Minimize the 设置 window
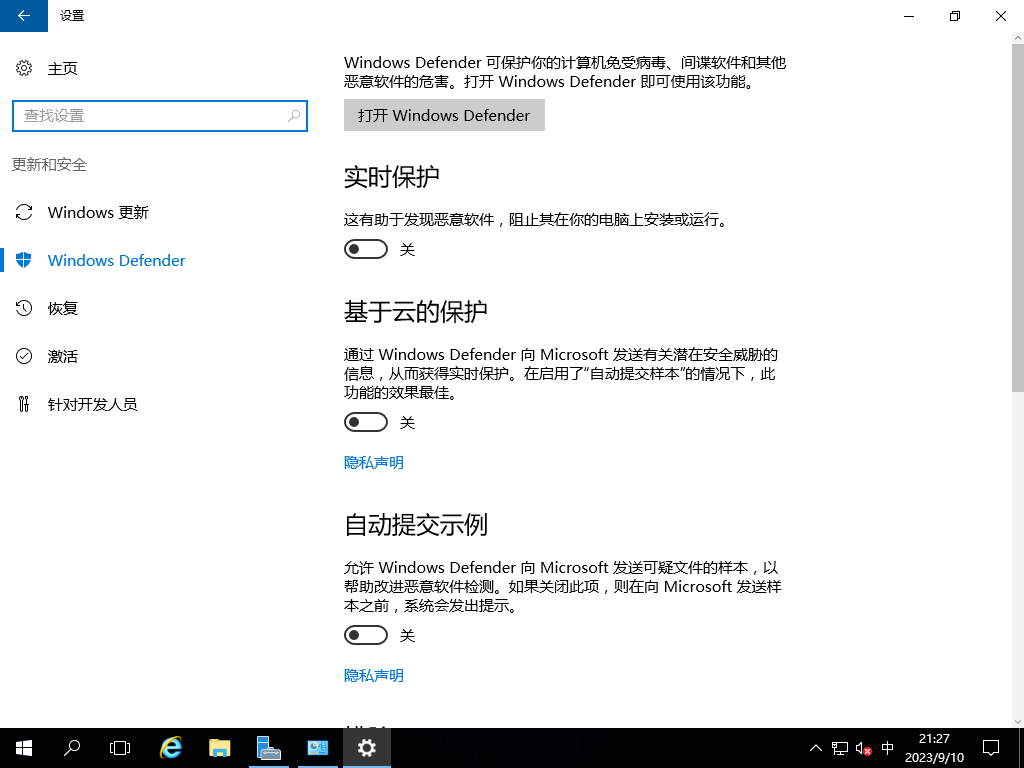The width and height of the screenshot is (1024, 768). coord(908,16)
